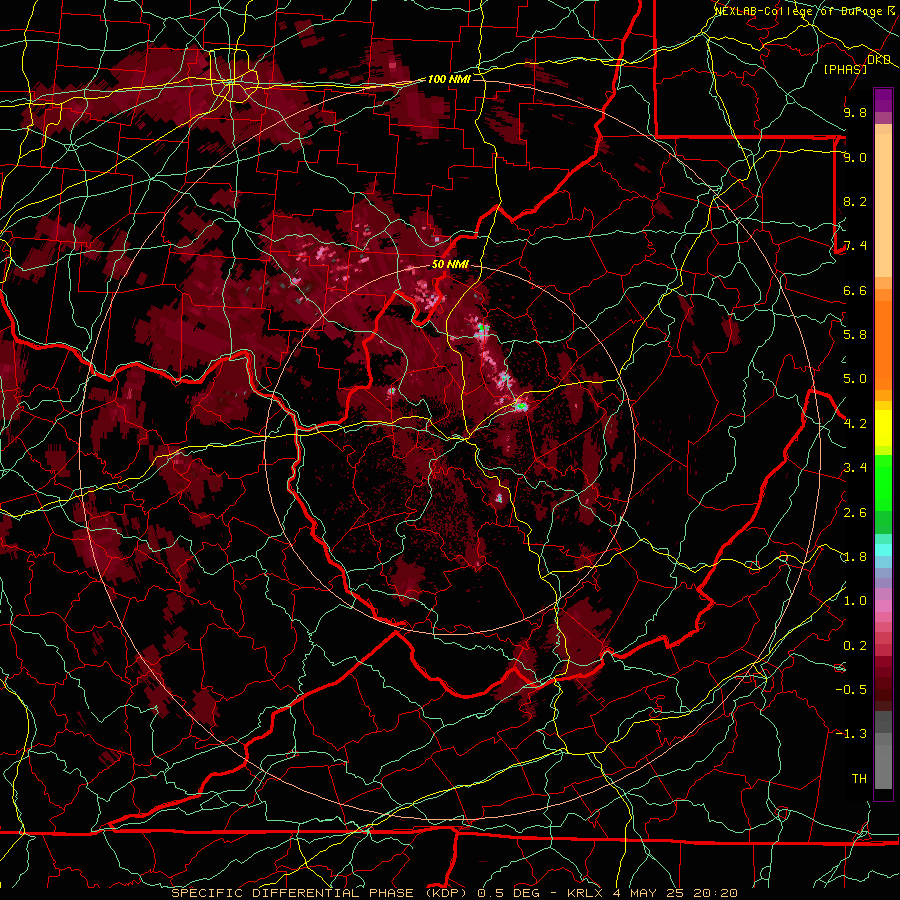Click the 7.4 scale value label

pyautogui.click(x=855, y=246)
